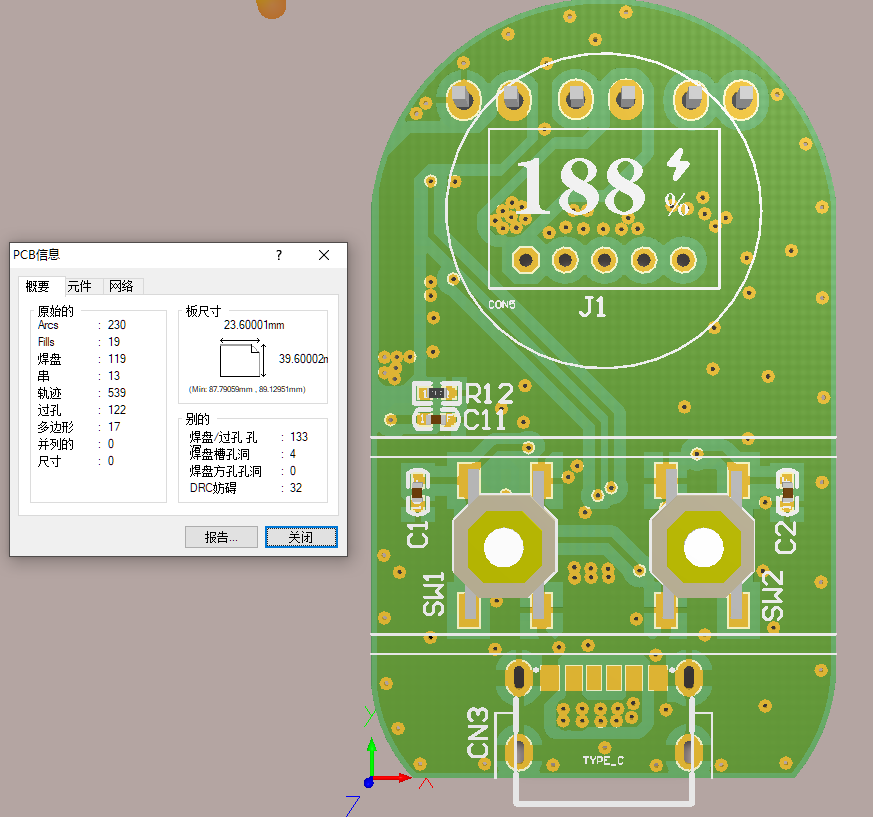Click the 报告... button
The height and width of the screenshot is (817, 873).
click(x=221, y=537)
